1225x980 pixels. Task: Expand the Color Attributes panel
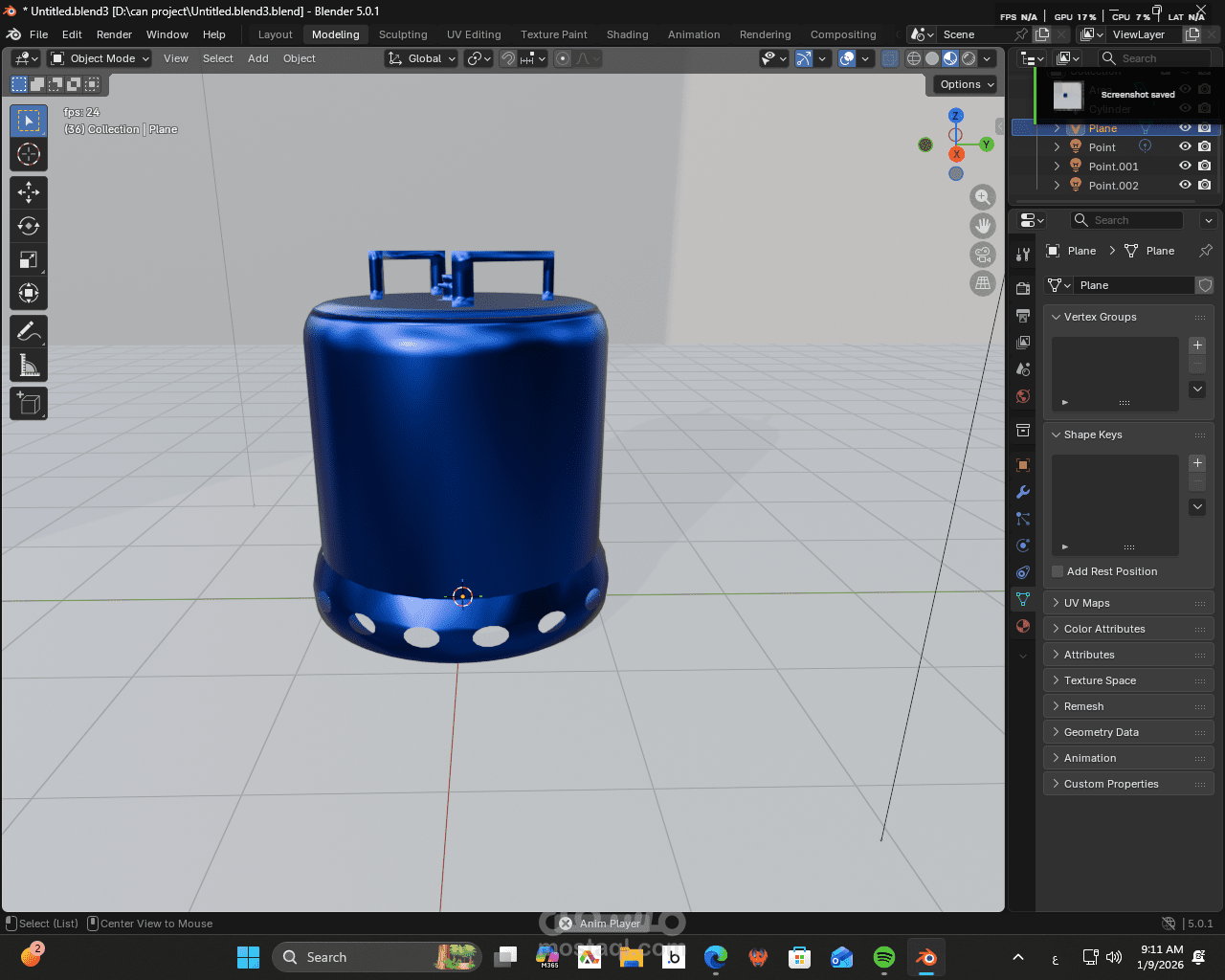pos(1127,629)
